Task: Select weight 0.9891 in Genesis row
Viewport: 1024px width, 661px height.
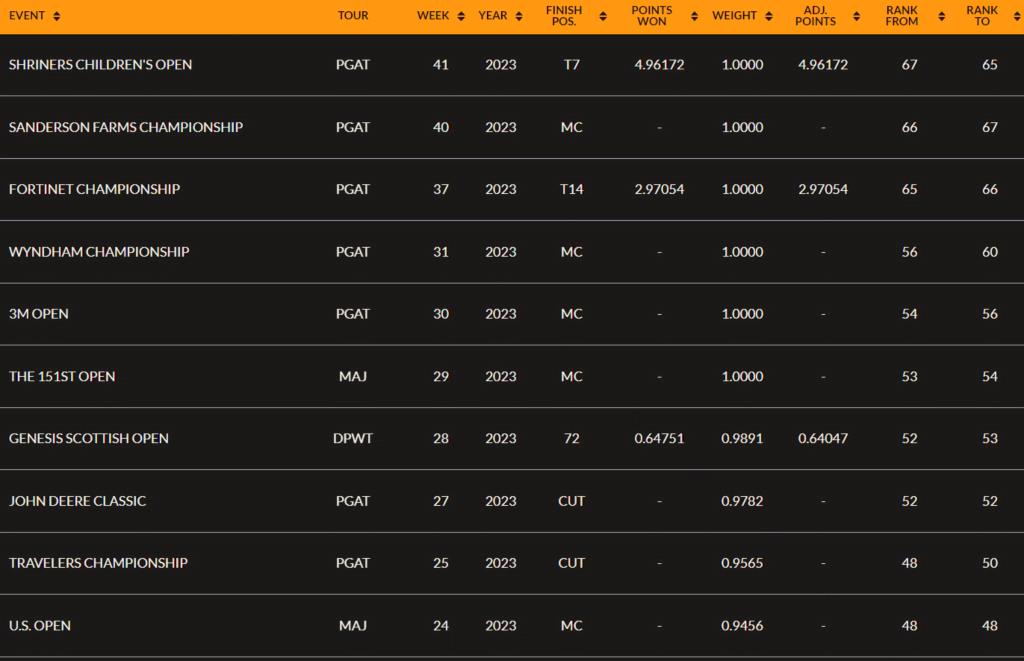Action: [x=742, y=439]
